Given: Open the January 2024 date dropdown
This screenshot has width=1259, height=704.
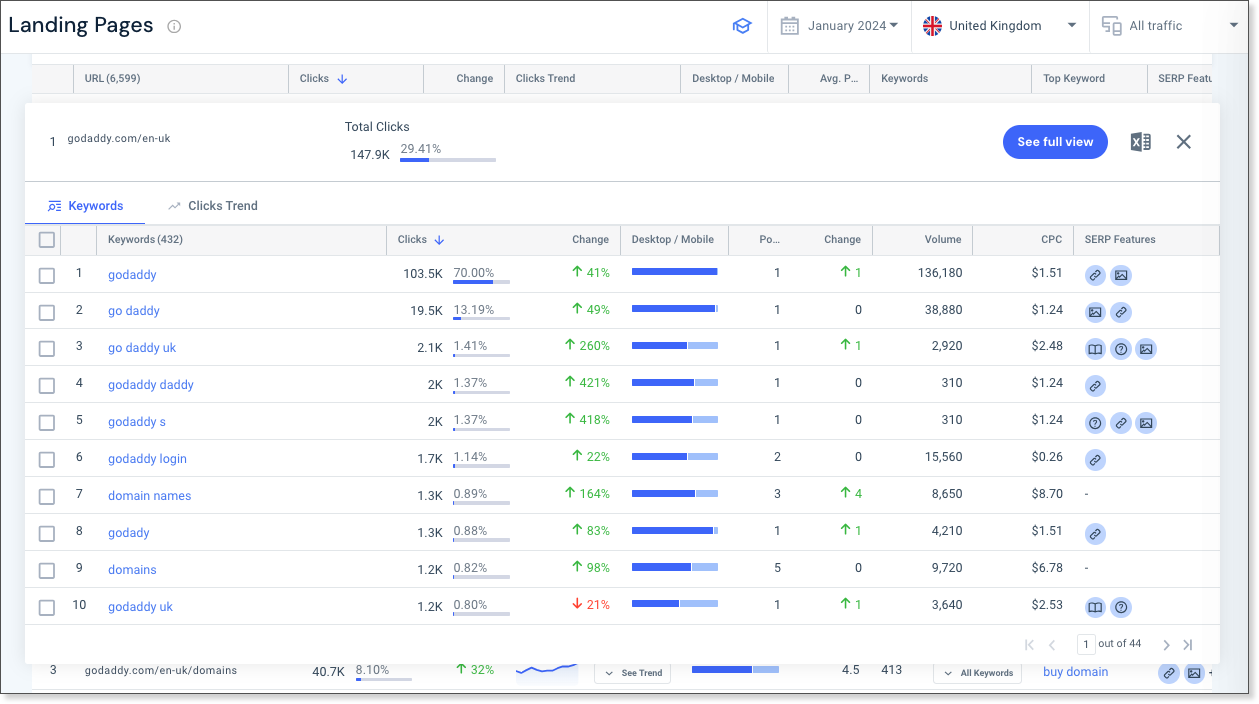Looking at the screenshot, I should tap(839, 26).
